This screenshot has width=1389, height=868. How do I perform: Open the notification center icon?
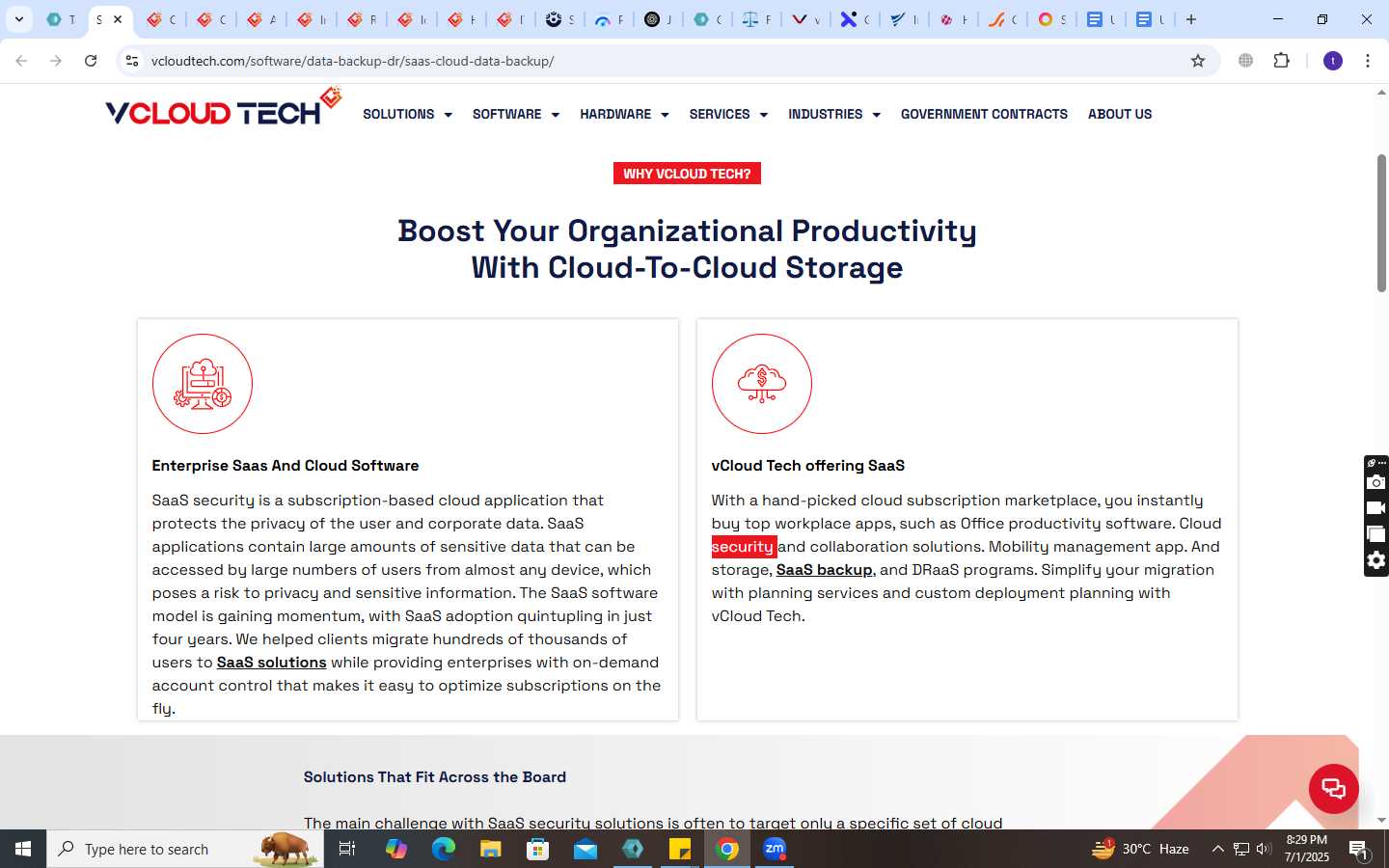click(1359, 850)
